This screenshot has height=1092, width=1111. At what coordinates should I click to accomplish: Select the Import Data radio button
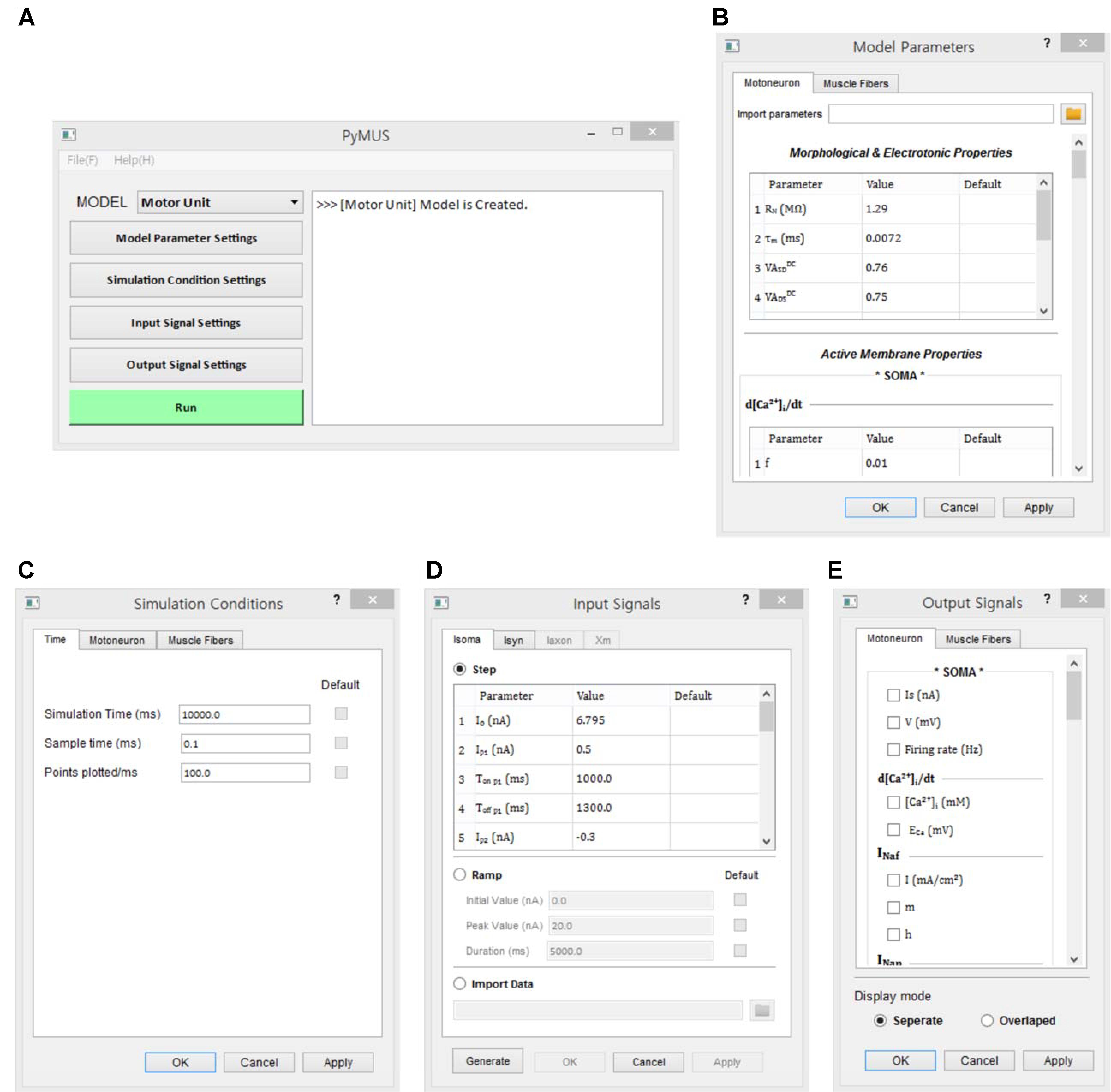pos(459,984)
